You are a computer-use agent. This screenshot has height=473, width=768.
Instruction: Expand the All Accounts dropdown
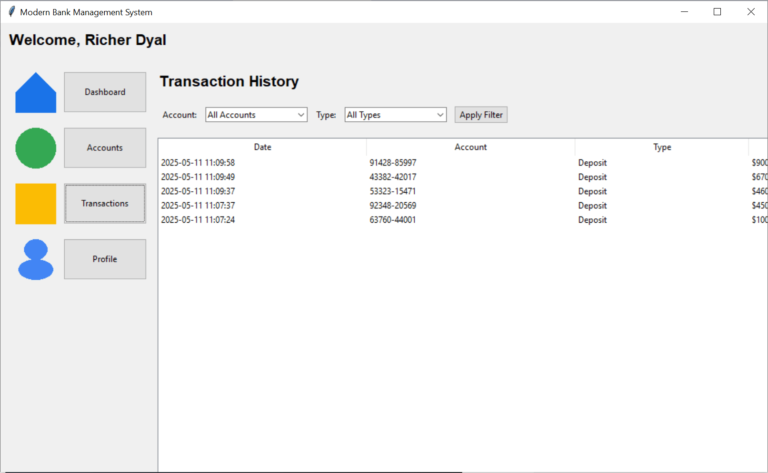point(256,115)
